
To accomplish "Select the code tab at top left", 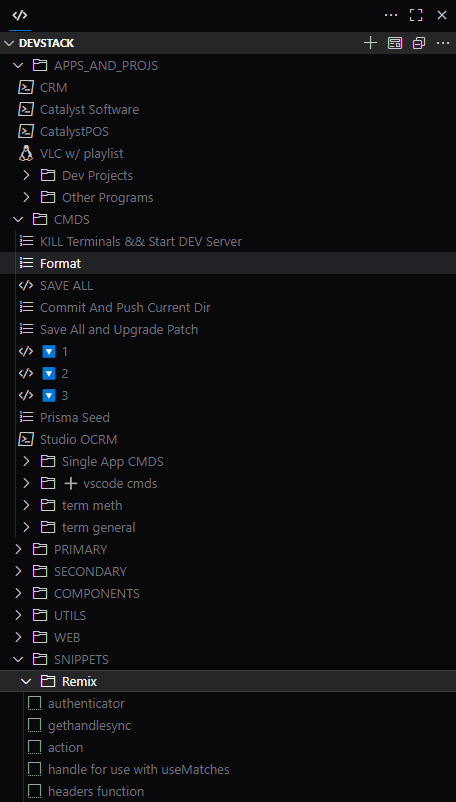I will (x=19, y=15).
